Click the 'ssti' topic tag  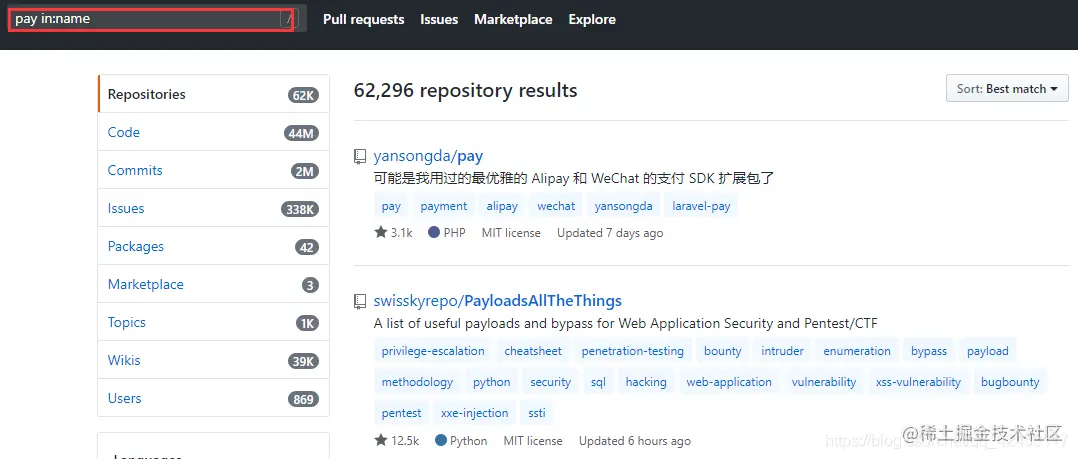pyautogui.click(x=537, y=413)
